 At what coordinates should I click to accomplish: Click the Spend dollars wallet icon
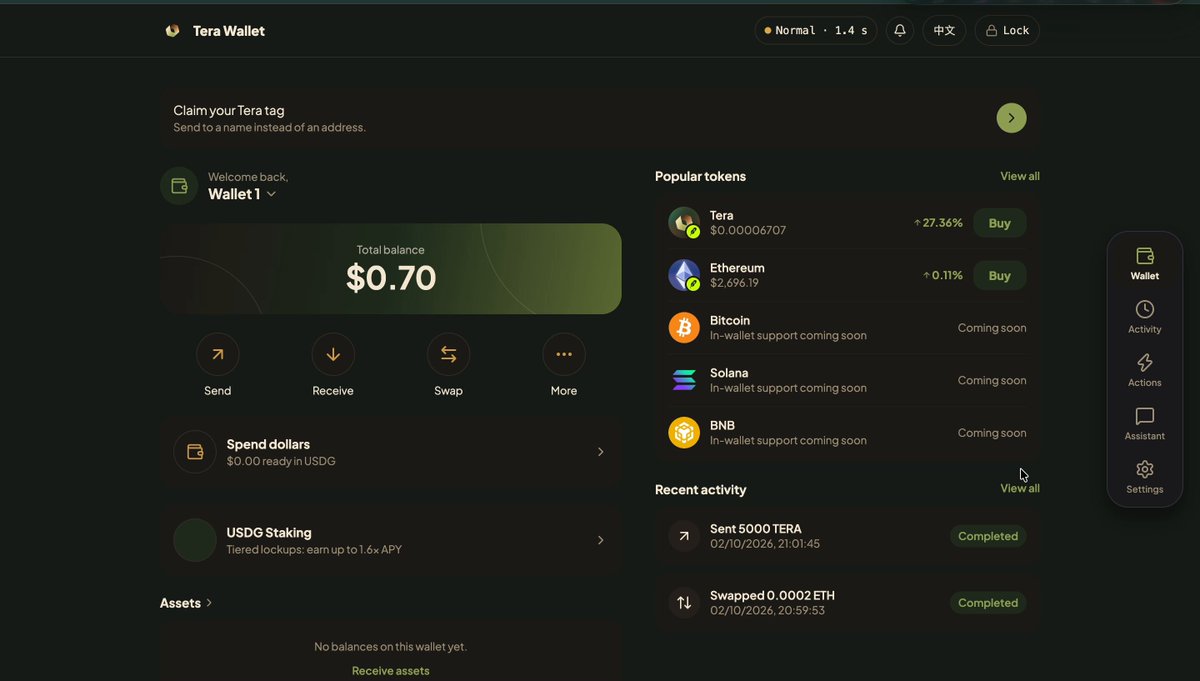[195, 452]
